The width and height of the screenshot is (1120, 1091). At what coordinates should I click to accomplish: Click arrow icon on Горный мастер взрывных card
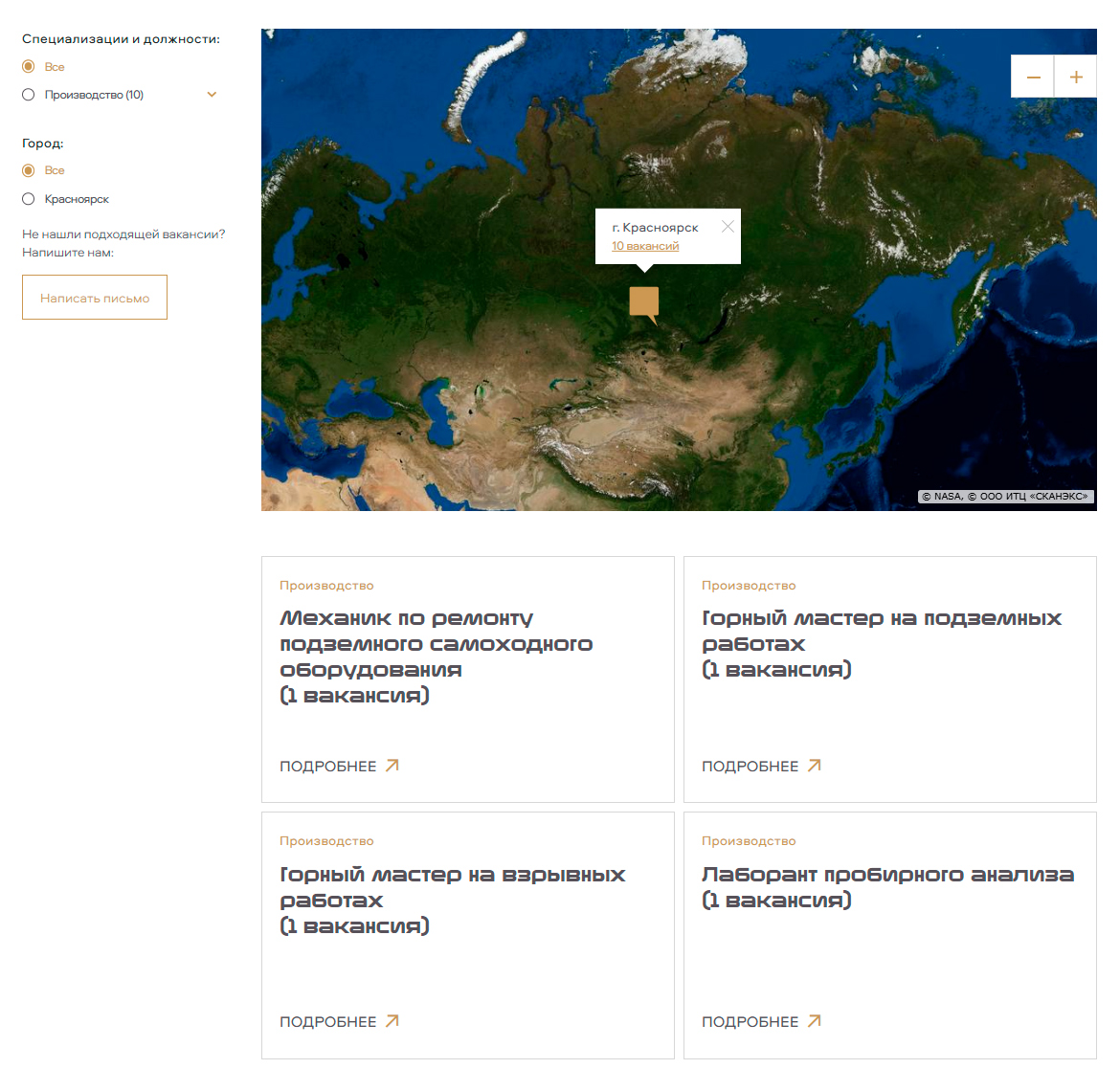click(392, 1021)
